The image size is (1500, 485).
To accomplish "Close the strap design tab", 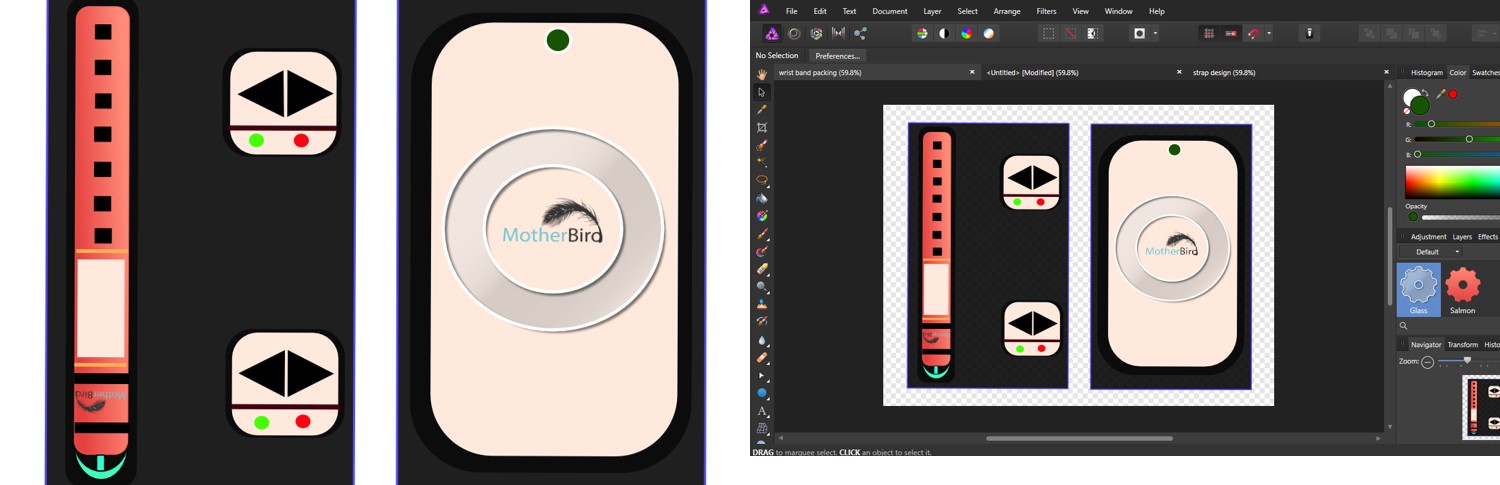I will point(1386,72).
